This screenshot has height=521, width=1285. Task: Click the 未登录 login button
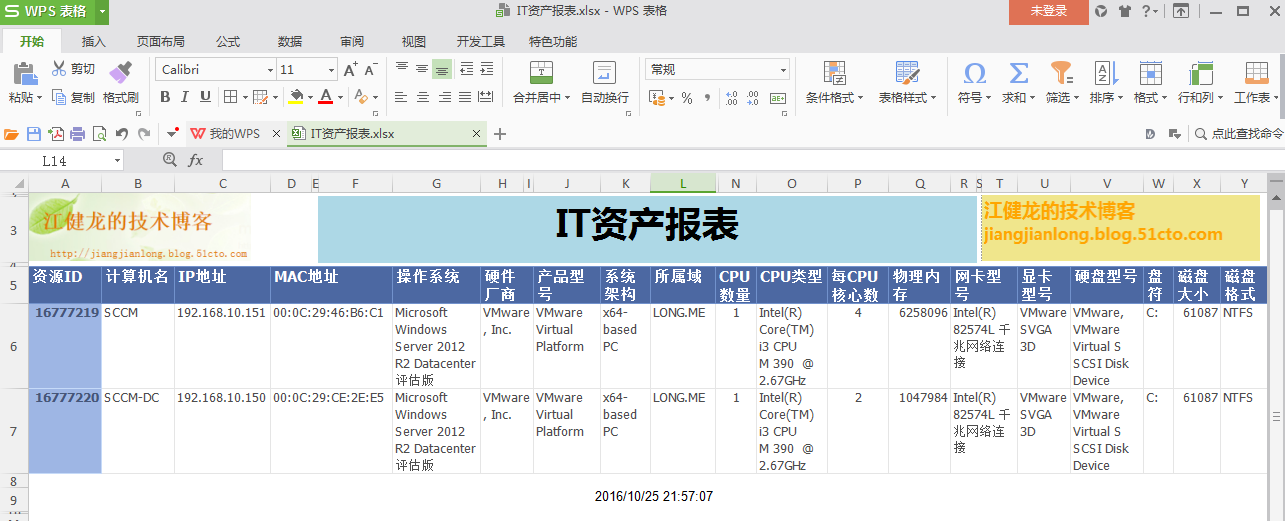click(x=1049, y=11)
